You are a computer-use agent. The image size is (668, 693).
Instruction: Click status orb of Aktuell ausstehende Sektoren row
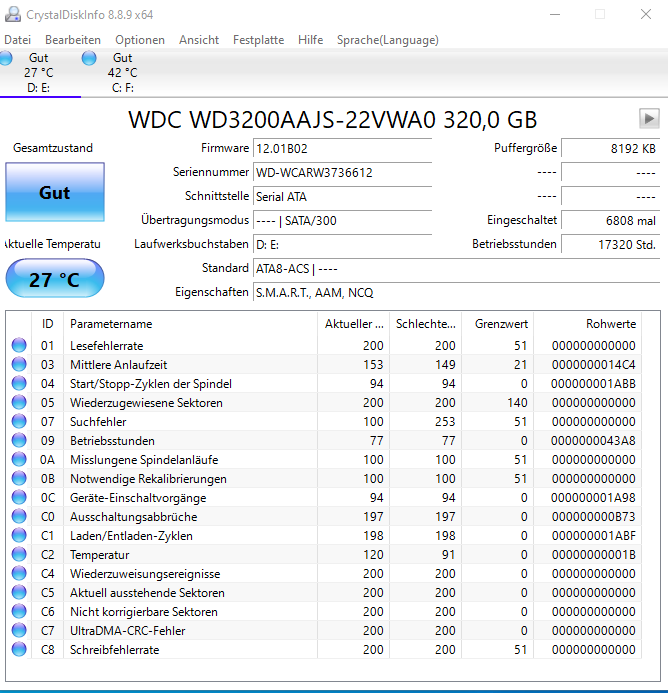pos(19,592)
